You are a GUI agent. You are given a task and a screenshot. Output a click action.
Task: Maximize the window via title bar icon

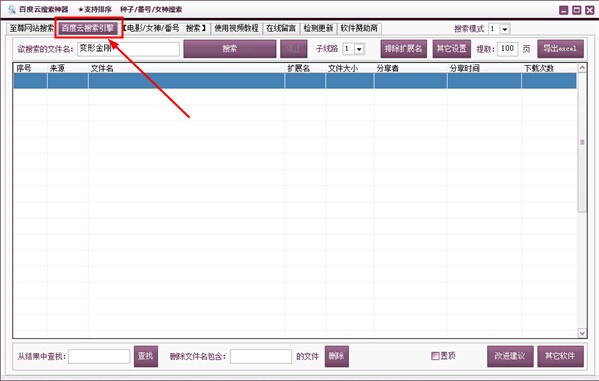click(576, 10)
